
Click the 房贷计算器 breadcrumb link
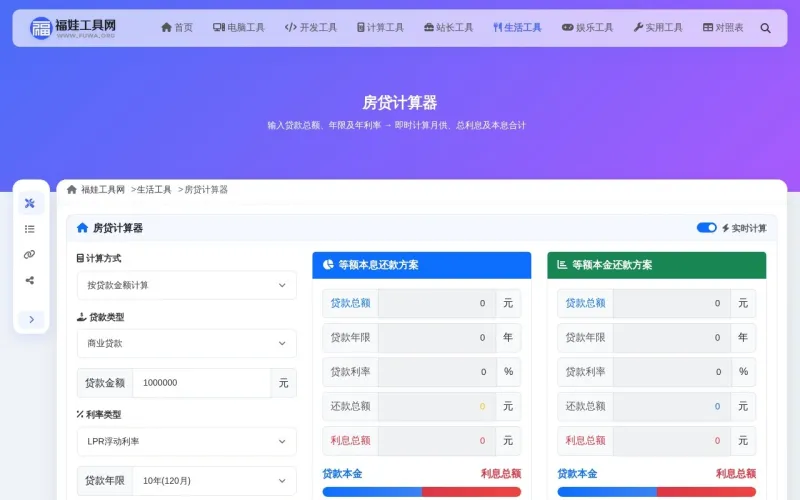point(206,189)
